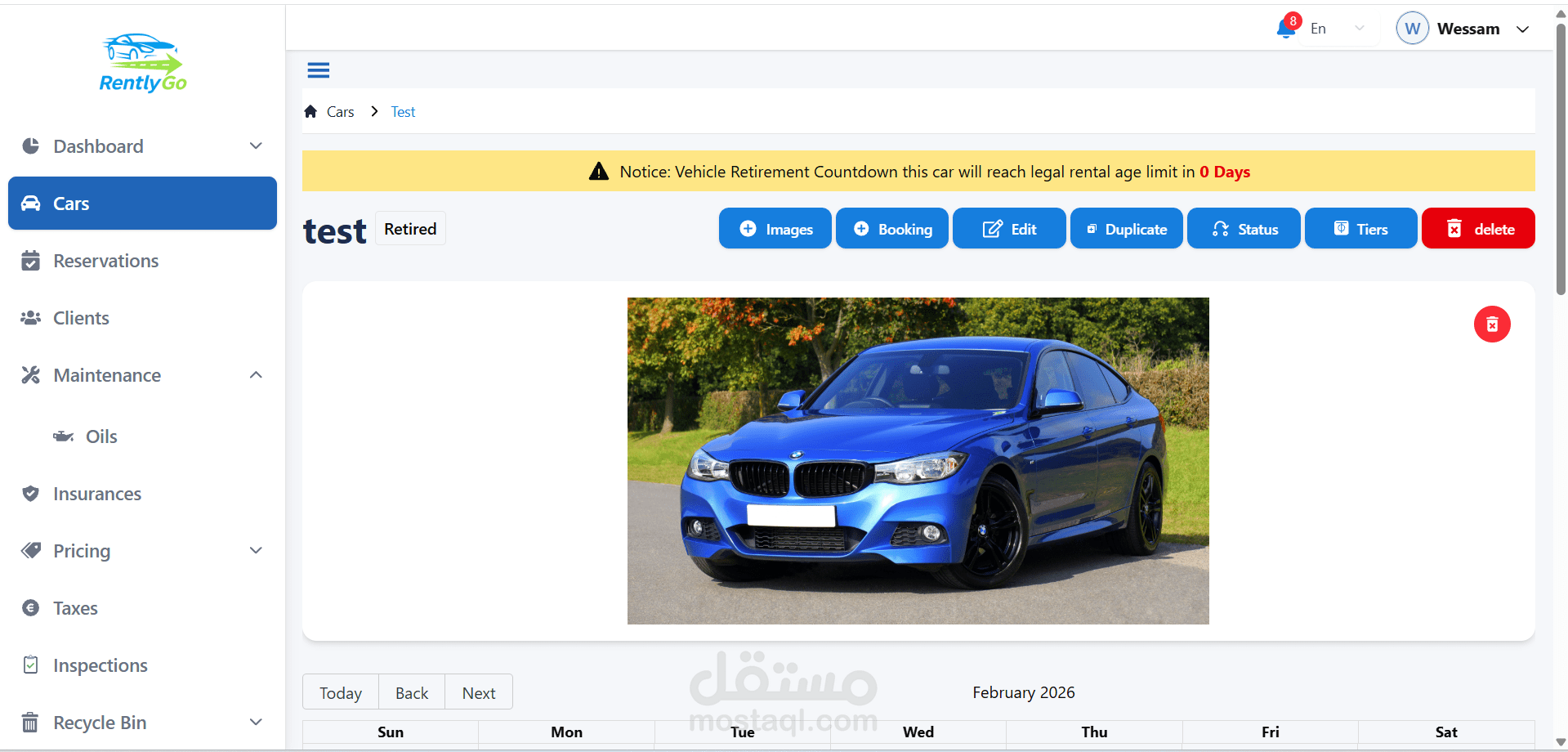
Task: Click the Taxes euro icon in sidebar
Action: coord(30,608)
